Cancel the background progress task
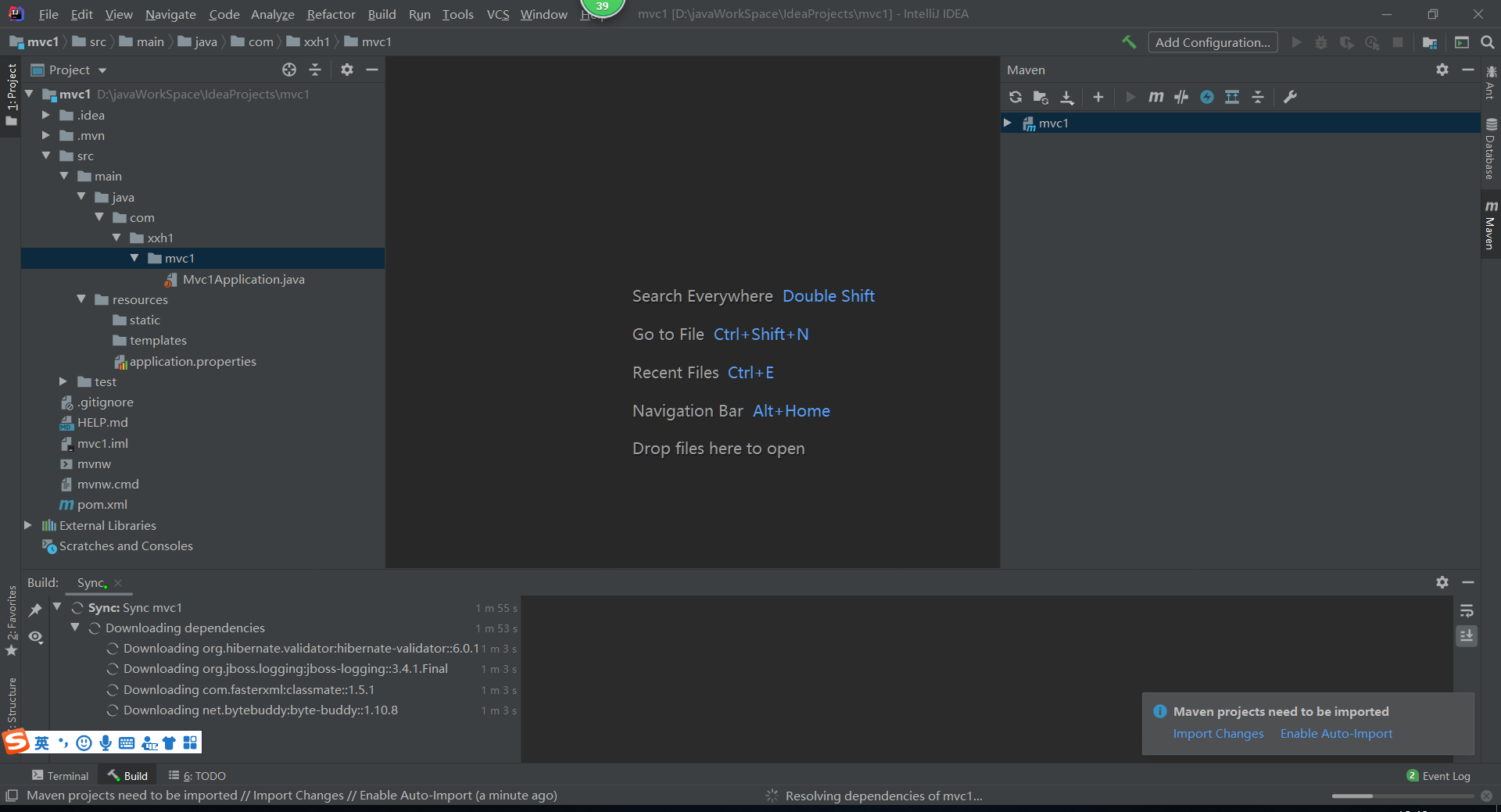 click(1486, 796)
